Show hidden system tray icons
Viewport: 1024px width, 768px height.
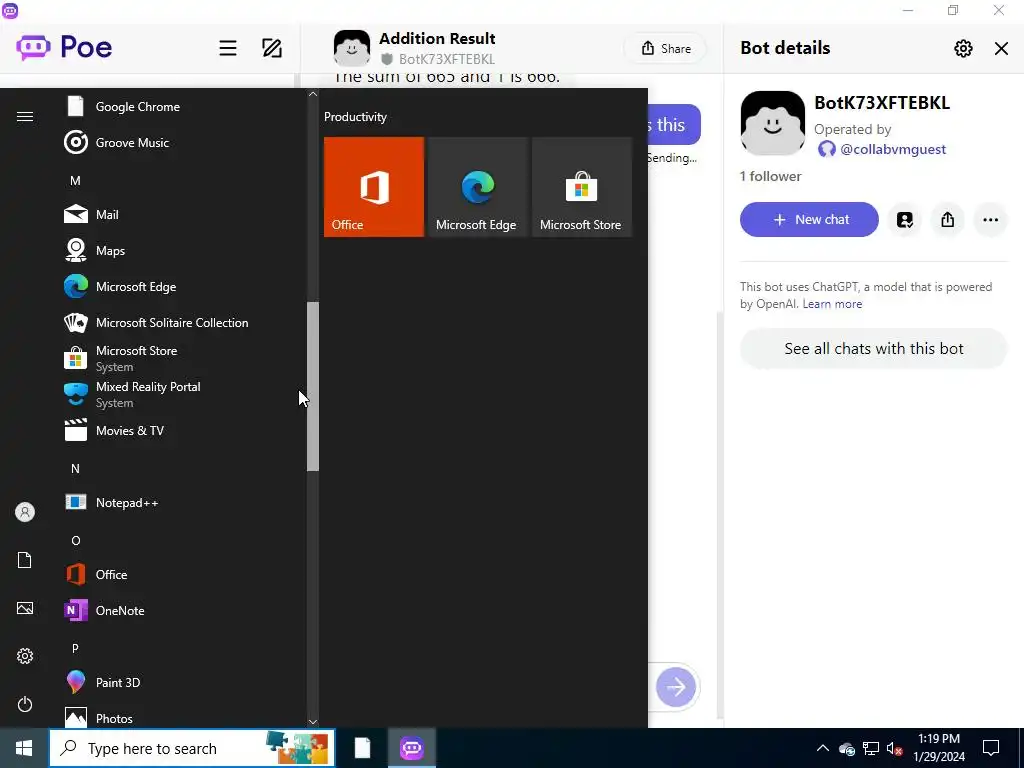click(x=823, y=748)
